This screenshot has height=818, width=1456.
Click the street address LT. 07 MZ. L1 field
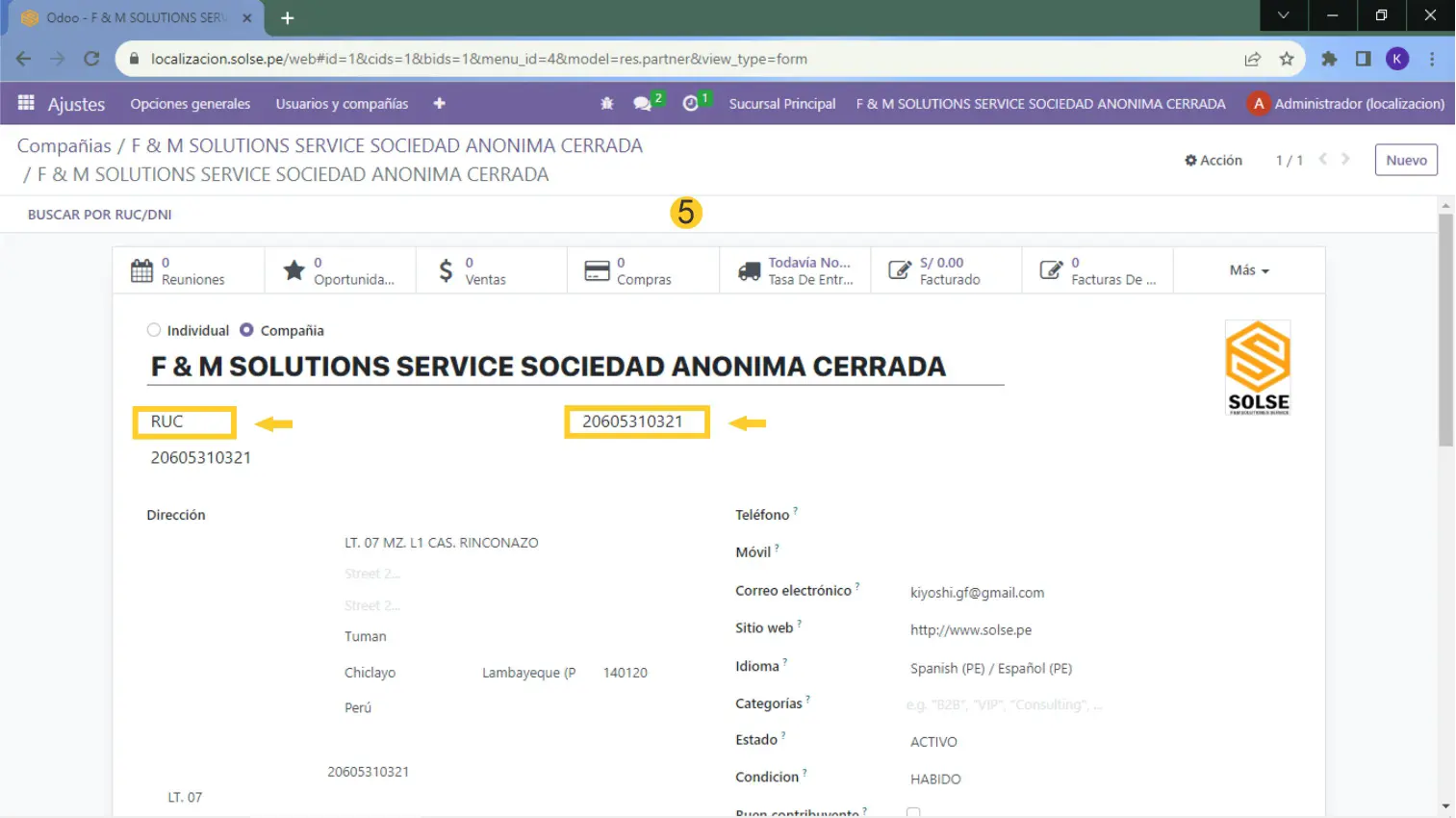pos(442,543)
